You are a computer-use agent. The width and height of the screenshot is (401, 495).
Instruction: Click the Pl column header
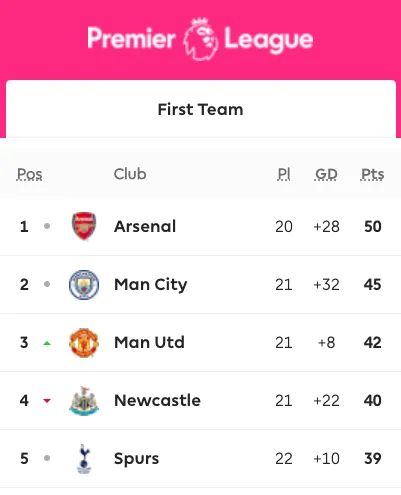point(284,174)
